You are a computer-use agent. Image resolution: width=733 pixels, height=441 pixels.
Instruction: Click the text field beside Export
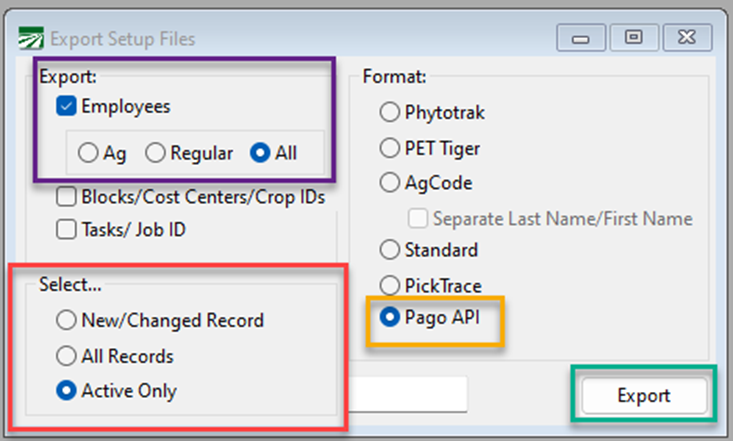(x=408, y=394)
